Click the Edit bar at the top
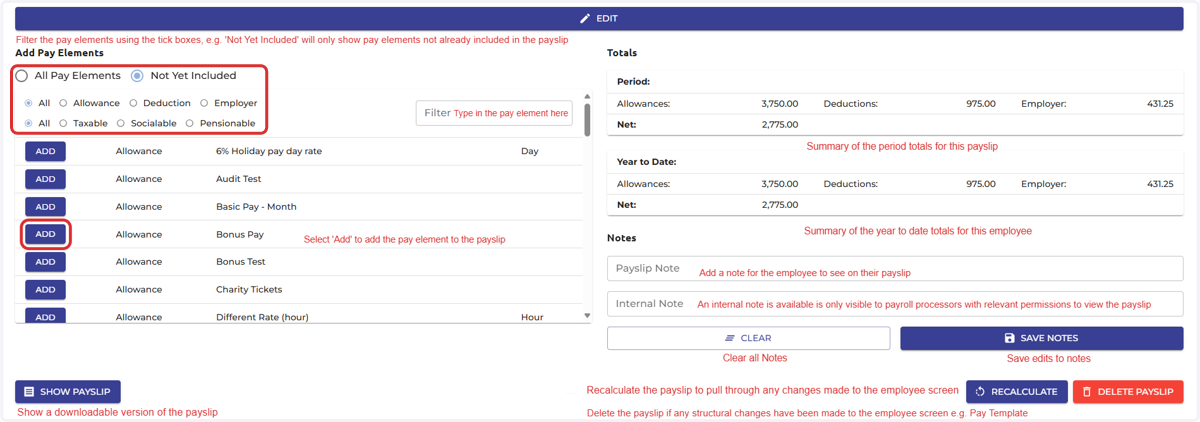Image resolution: width=1200 pixels, height=422 pixels. 599,18
